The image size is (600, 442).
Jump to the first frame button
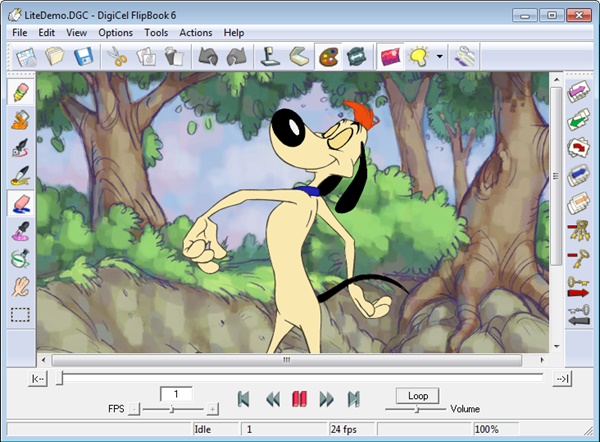pyautogui.click(x=243, y=399)
